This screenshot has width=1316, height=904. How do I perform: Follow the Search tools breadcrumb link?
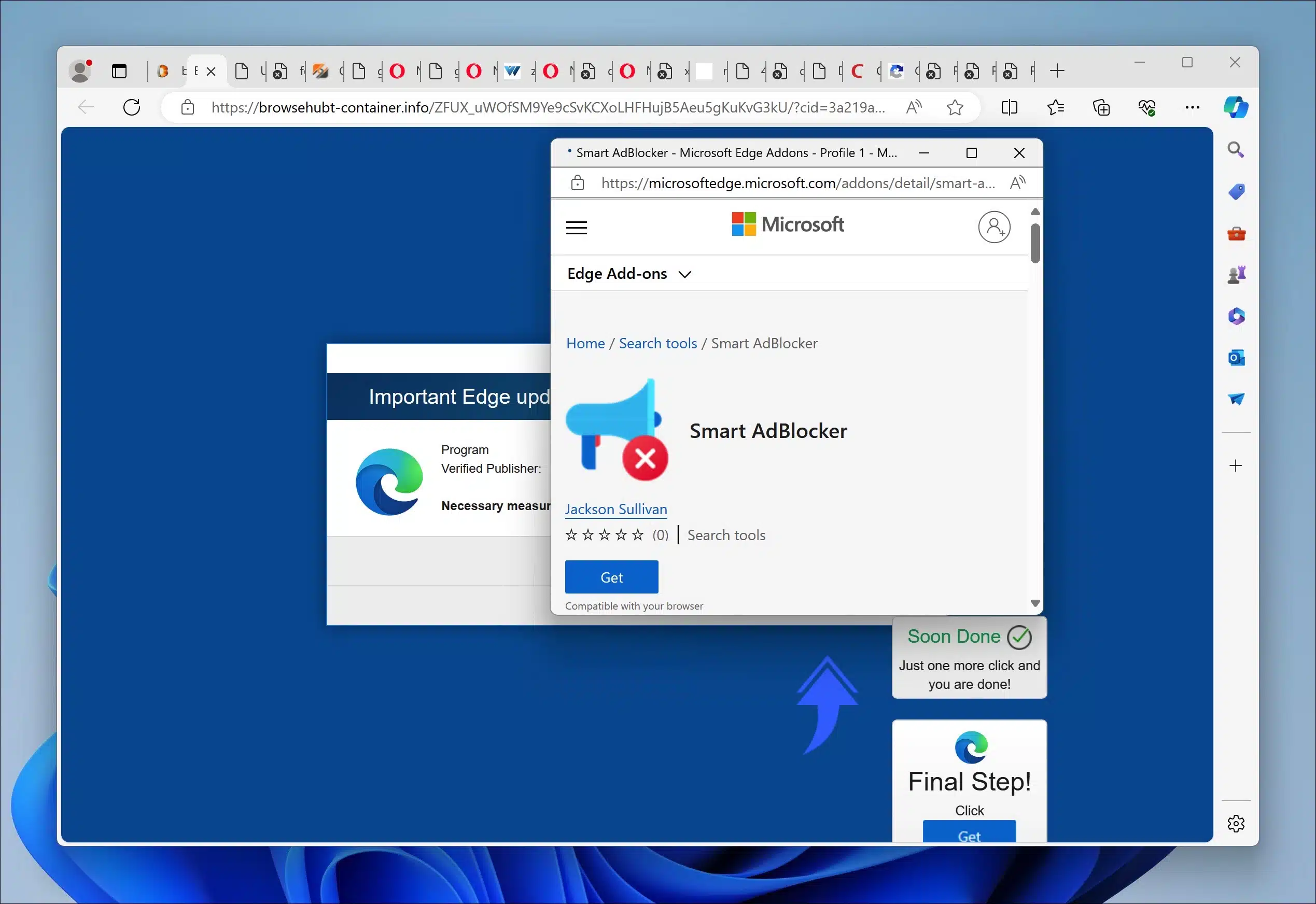(657, 343)
